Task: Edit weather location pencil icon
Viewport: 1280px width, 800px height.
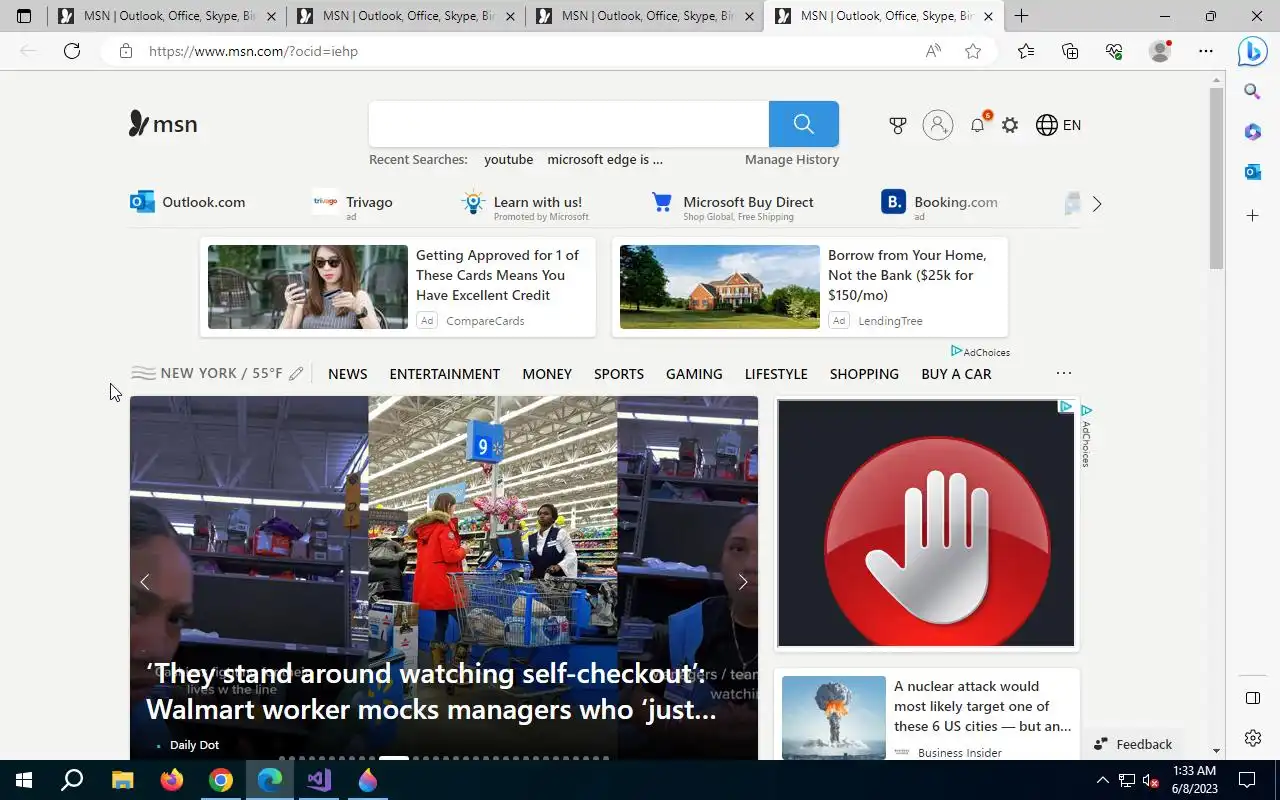Action: tap(296, 374)
